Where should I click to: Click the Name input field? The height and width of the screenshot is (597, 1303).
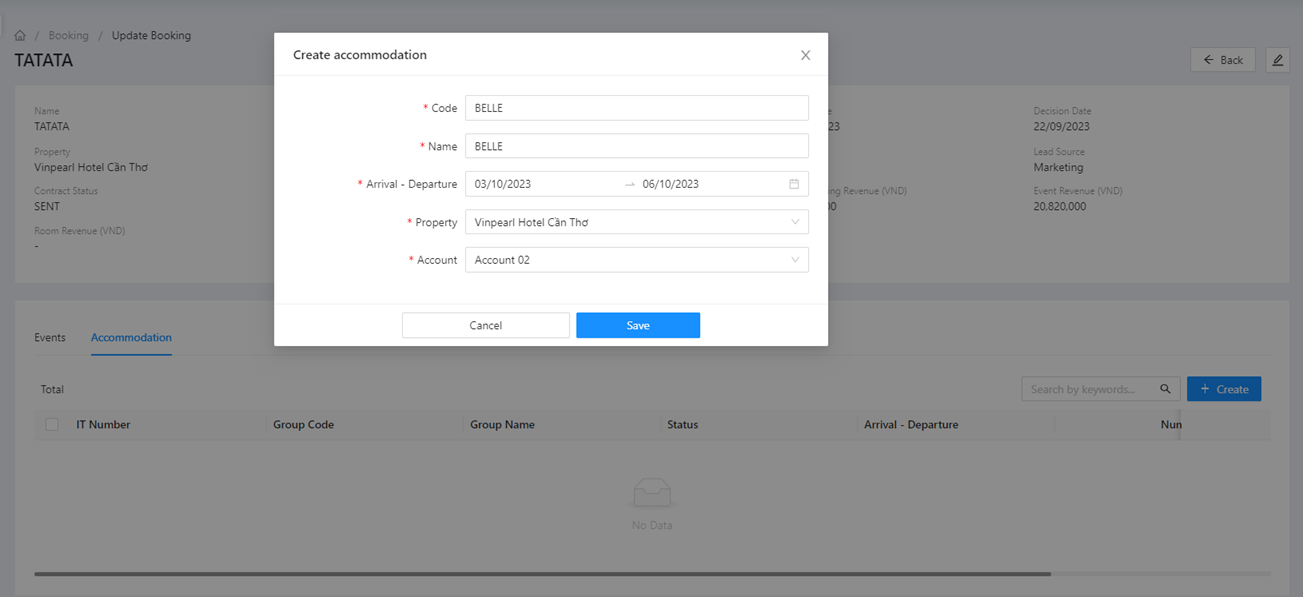[636, 146]
